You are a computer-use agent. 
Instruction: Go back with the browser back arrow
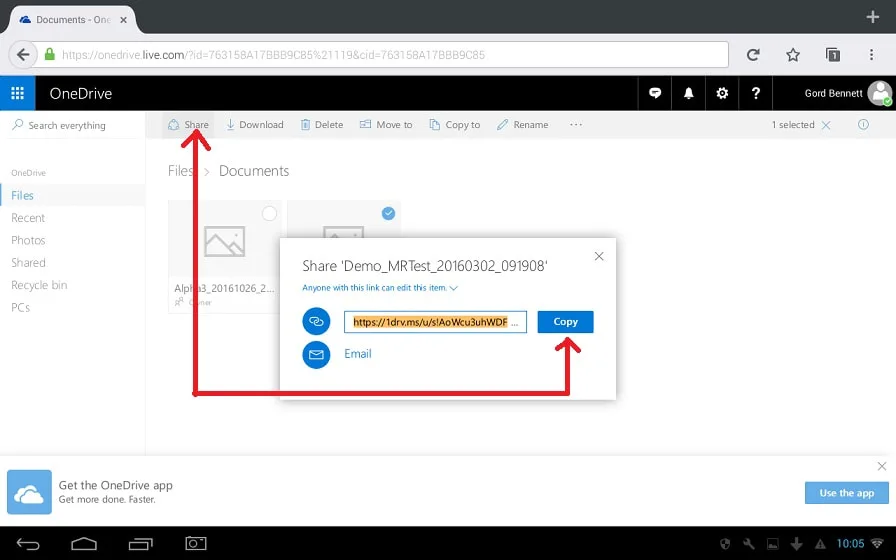(x=23, y=55)
